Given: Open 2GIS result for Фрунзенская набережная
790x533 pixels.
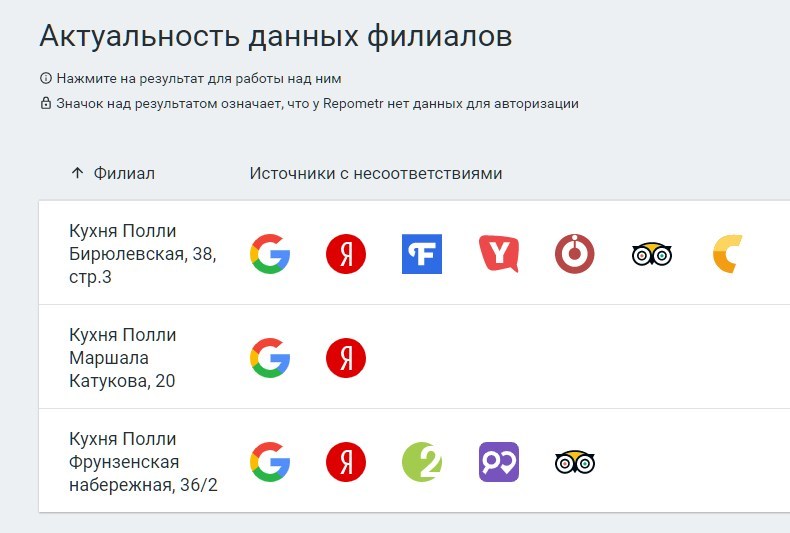Looking at the screenshot, I should [x=422, y=462].
